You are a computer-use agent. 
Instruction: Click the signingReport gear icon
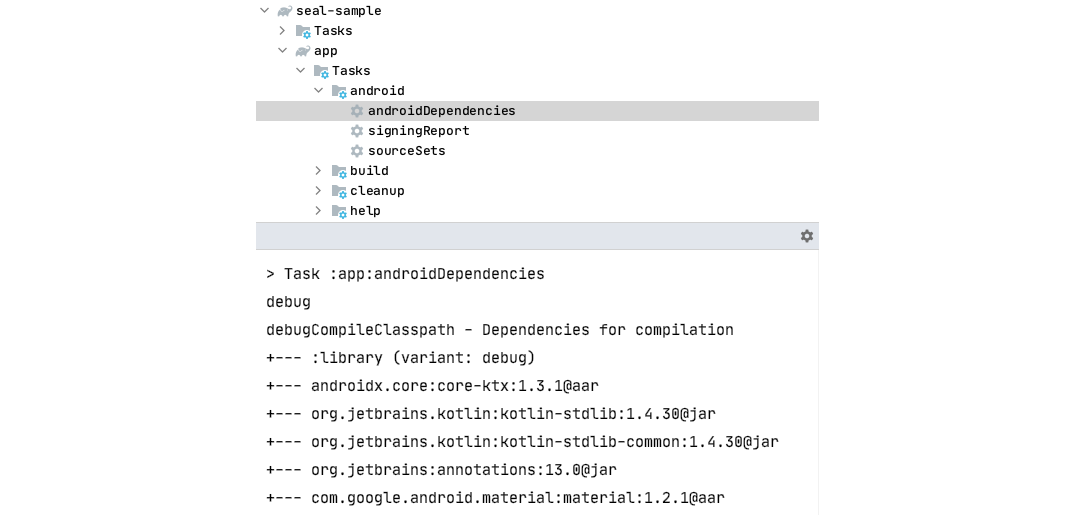(x=357, y=130)
